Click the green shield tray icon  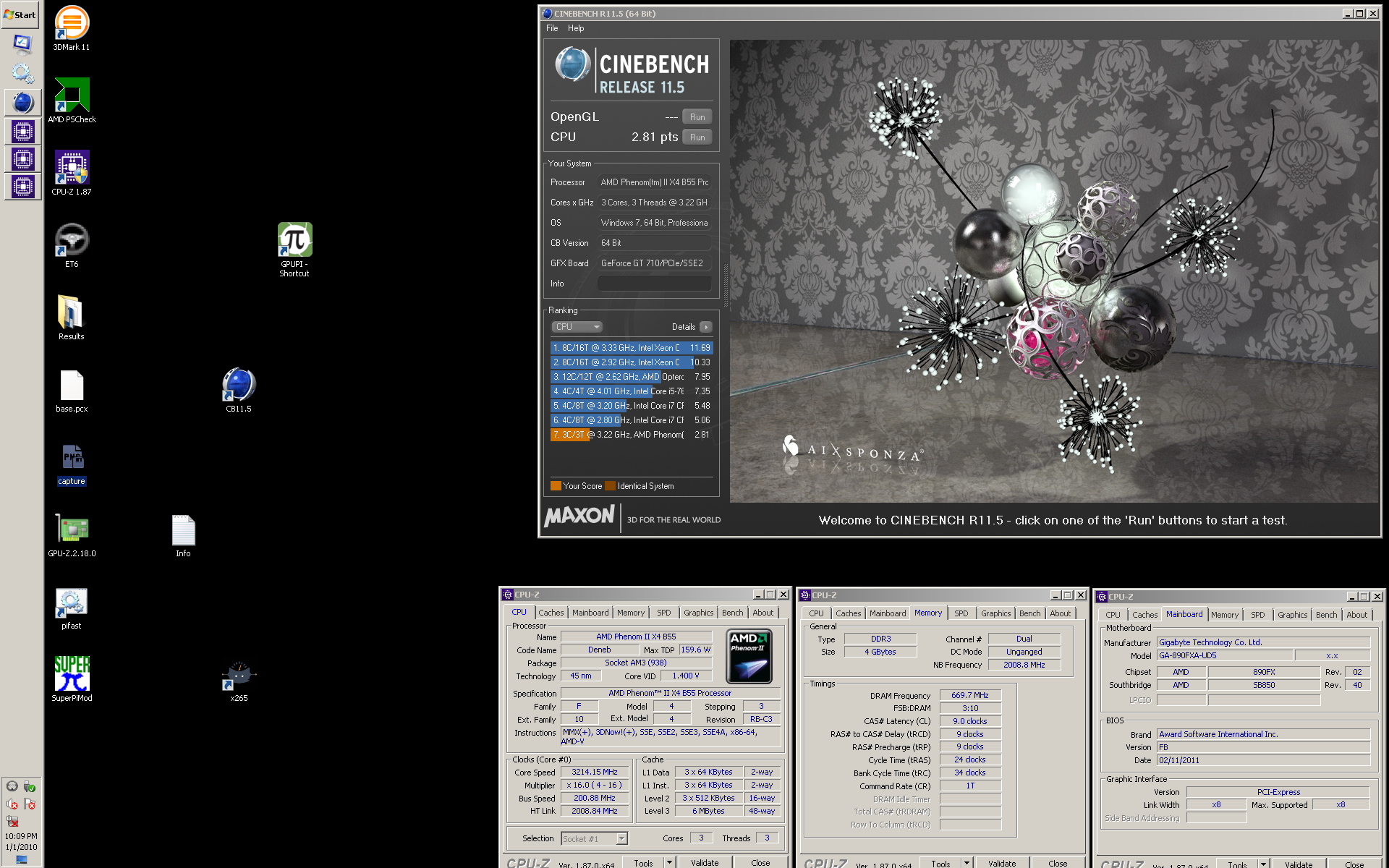pos(30,786)
